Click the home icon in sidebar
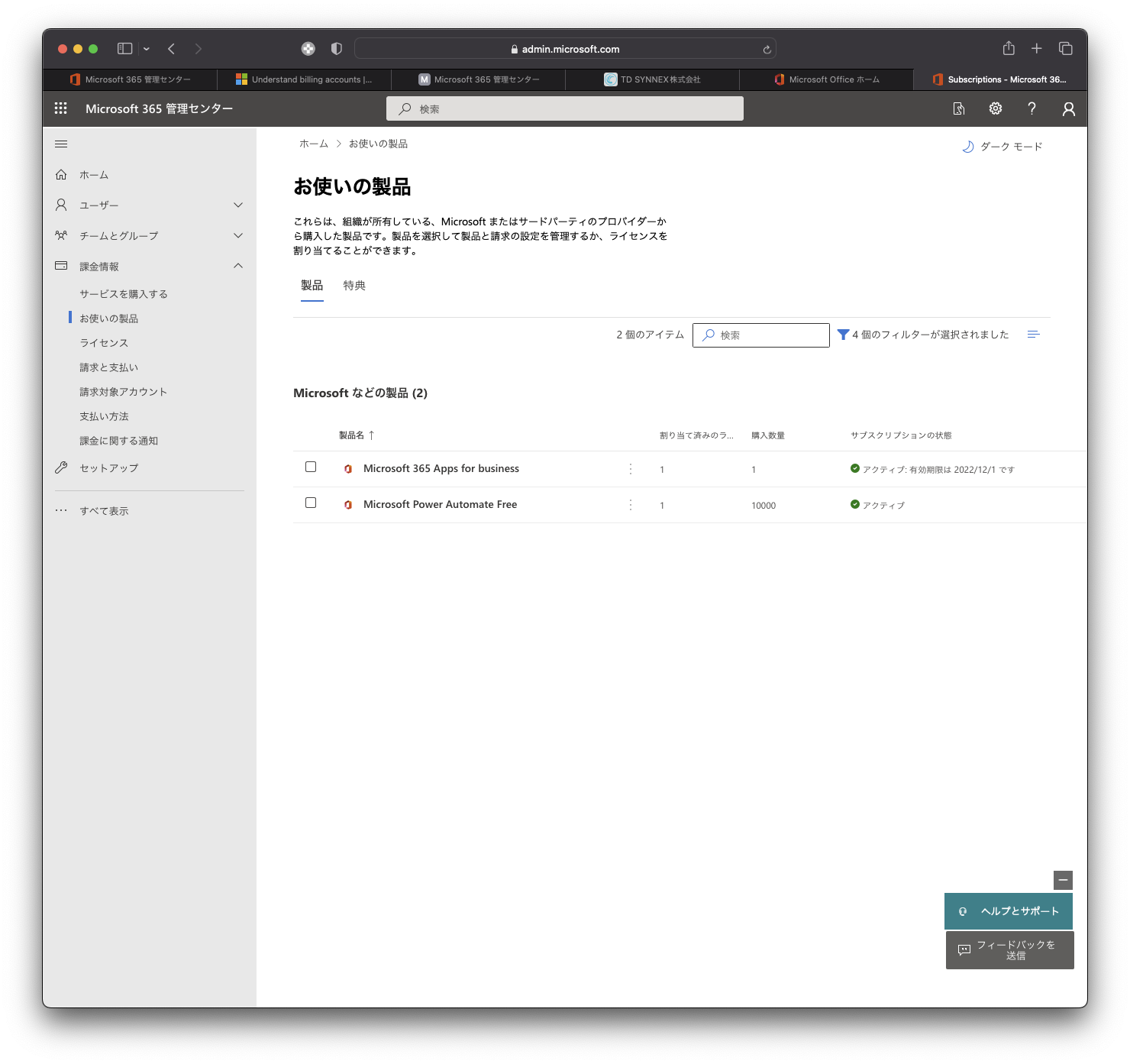1130x1064 pixels. (x=61, y=174)
